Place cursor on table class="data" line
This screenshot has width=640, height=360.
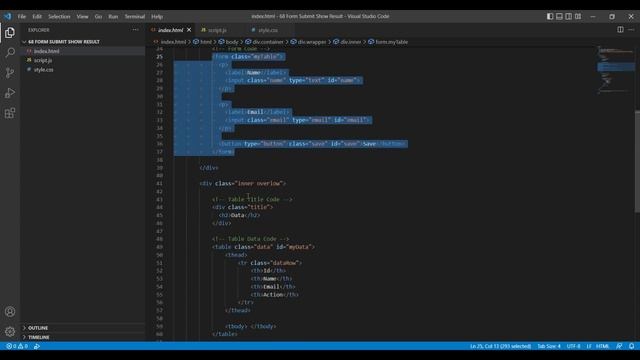click(x=263, y=247)
